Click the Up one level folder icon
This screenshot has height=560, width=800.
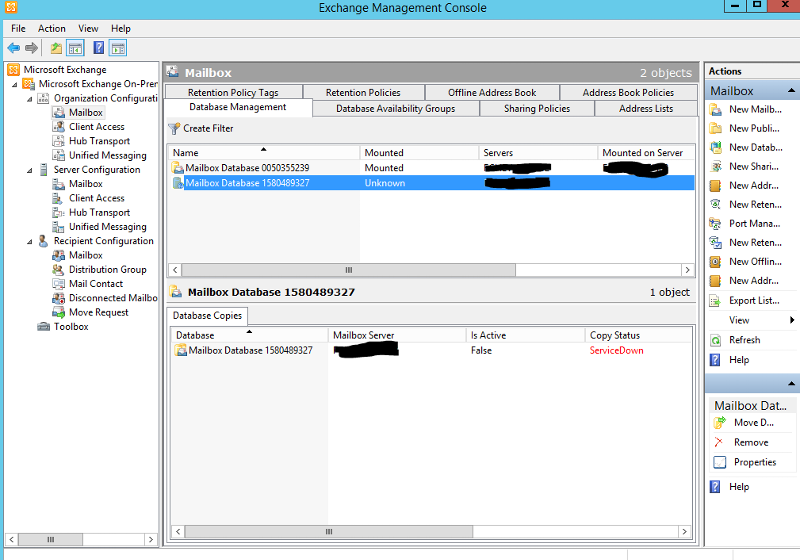(x=56, y=48)
